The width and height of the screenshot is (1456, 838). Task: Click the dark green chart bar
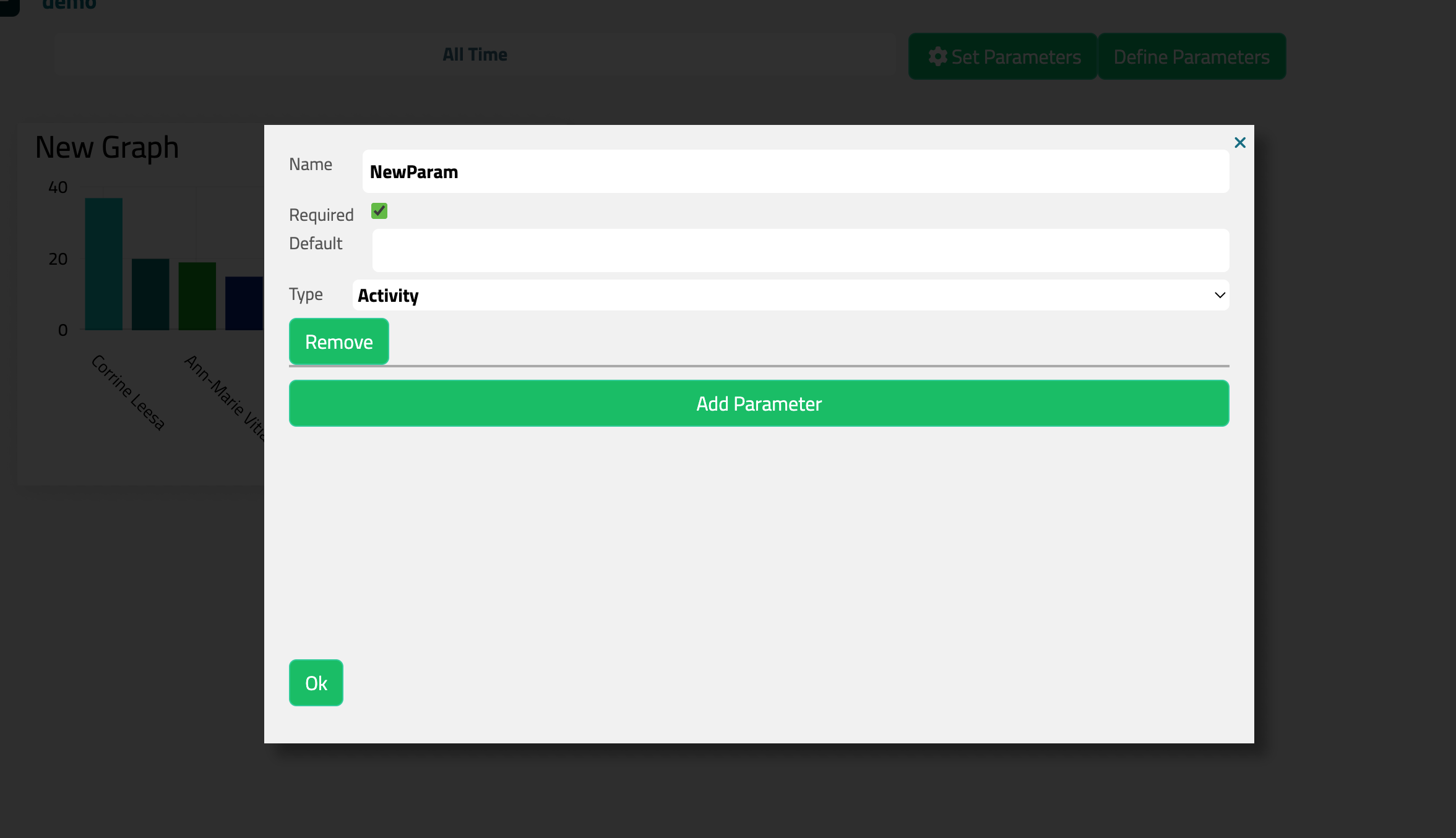(x=197, y=296)
